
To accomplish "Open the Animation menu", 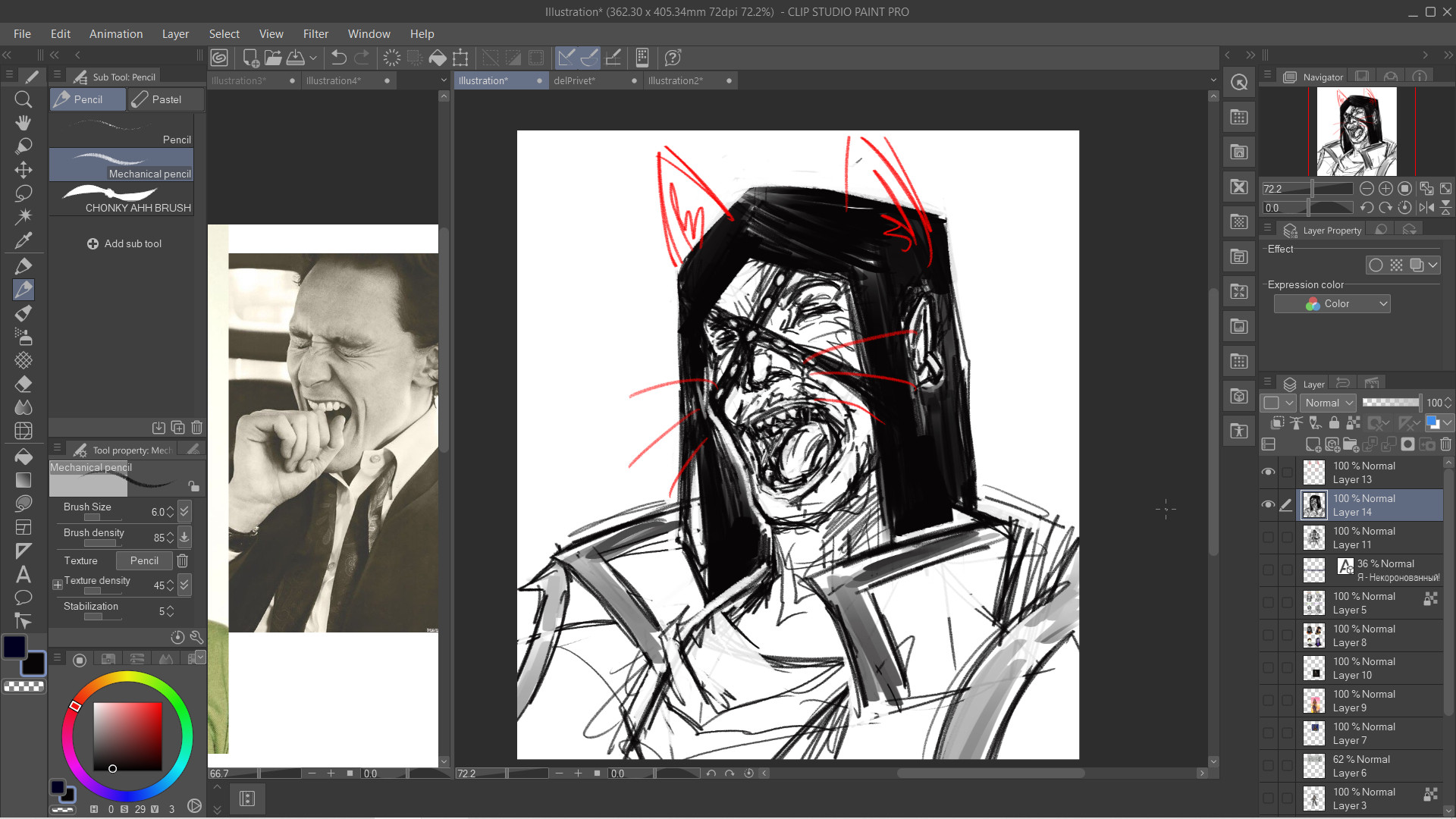I will [x=116, y=34].
